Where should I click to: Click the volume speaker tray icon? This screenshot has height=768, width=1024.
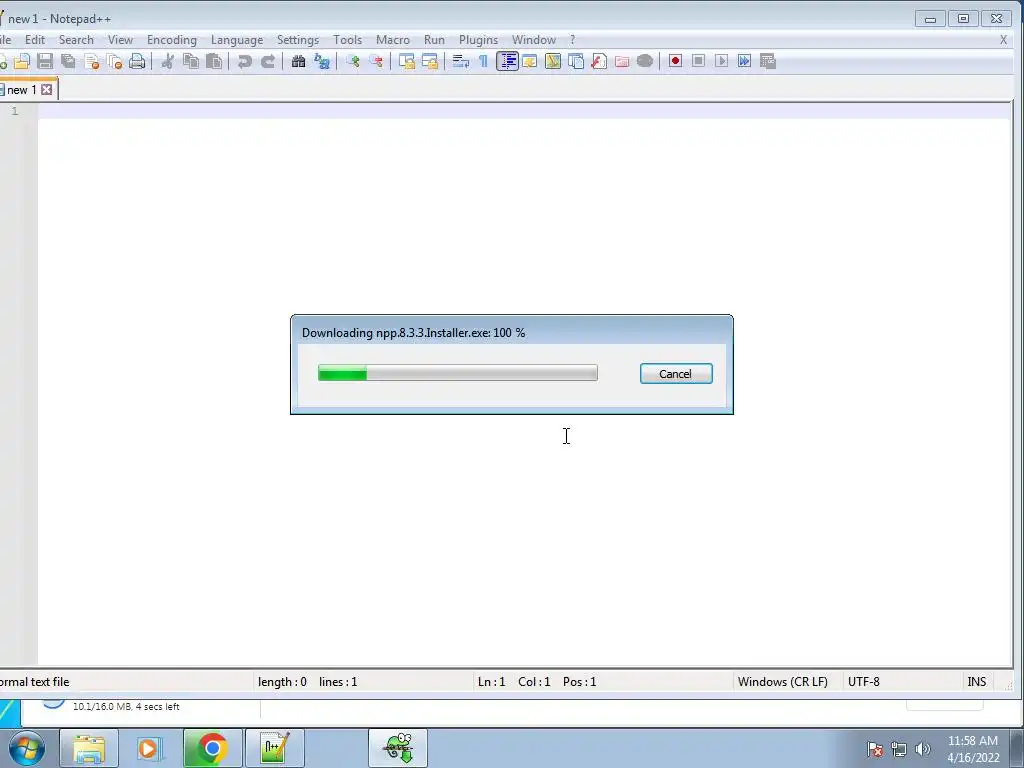coord(922,749)
